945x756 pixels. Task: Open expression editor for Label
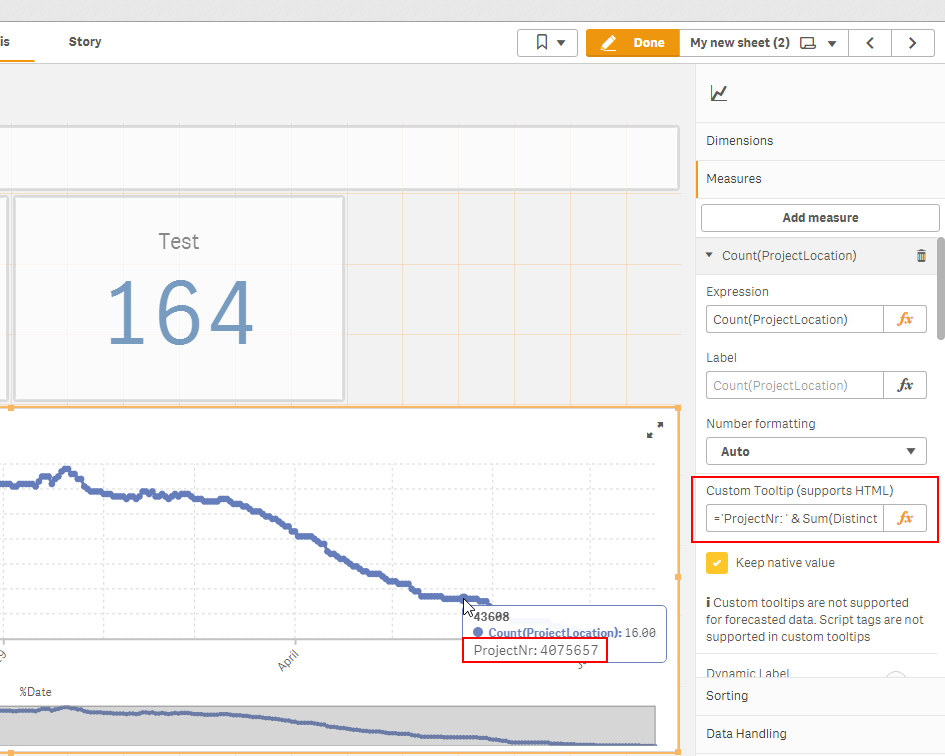pyautogui.click(x=905, y=385)
